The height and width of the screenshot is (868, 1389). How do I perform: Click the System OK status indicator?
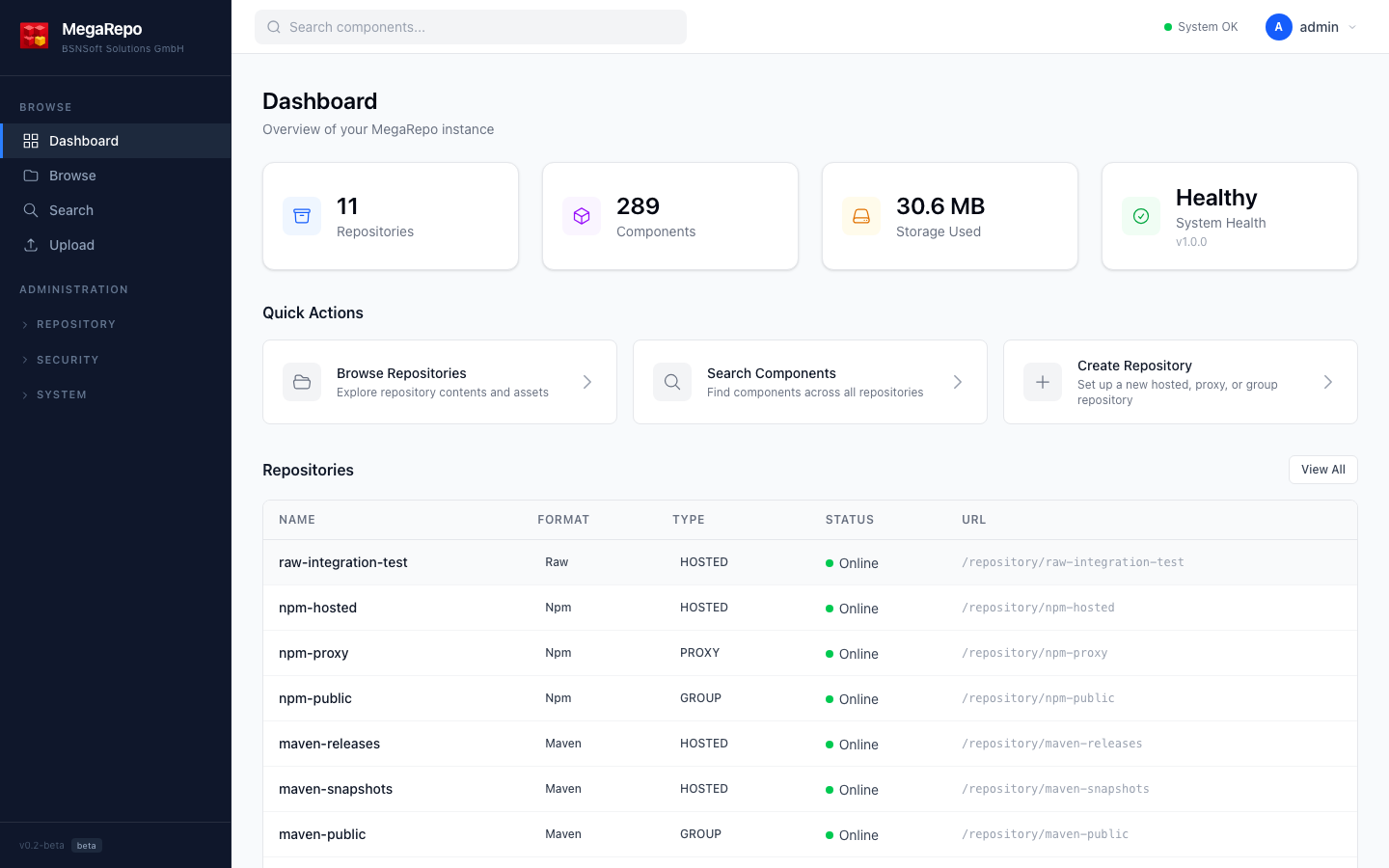1201,27
